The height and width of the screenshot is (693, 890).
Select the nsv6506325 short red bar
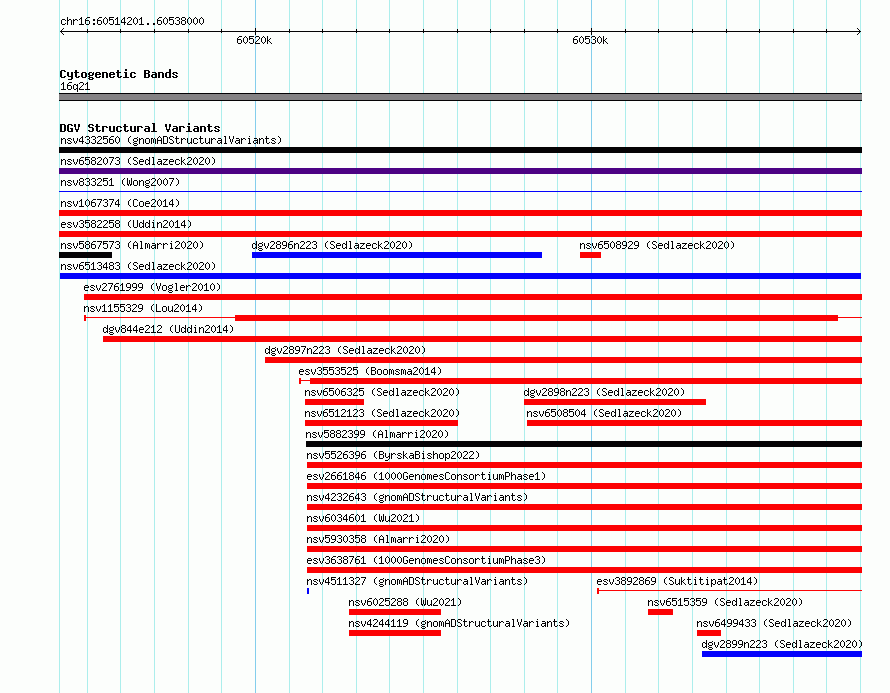tap(334, 402)
